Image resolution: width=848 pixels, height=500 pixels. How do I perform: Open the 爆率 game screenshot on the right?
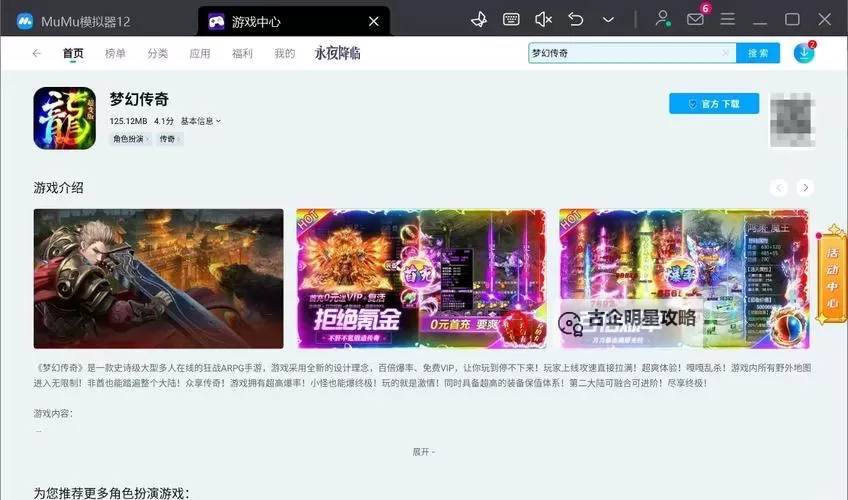pyautogui.click(x=684, y=278)
